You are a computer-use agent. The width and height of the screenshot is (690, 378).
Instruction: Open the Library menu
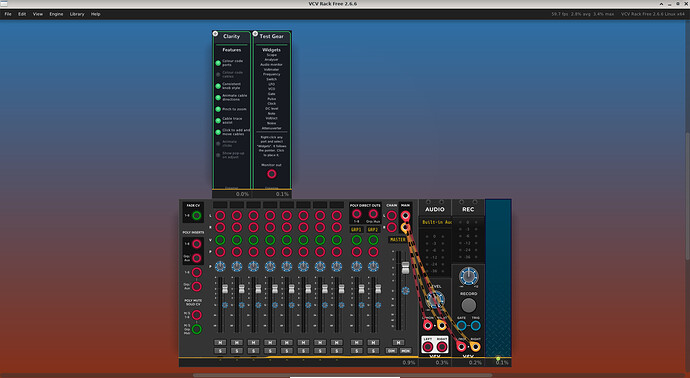click(77, 14)
